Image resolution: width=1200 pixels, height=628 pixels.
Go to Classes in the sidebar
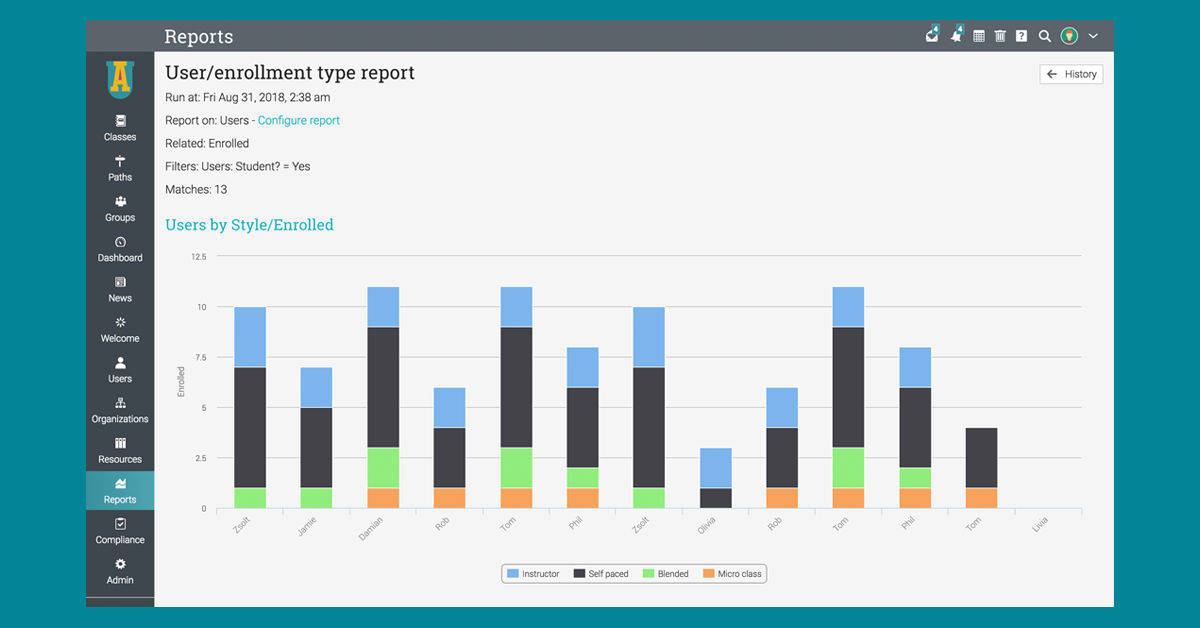click(x=120, y=127)
